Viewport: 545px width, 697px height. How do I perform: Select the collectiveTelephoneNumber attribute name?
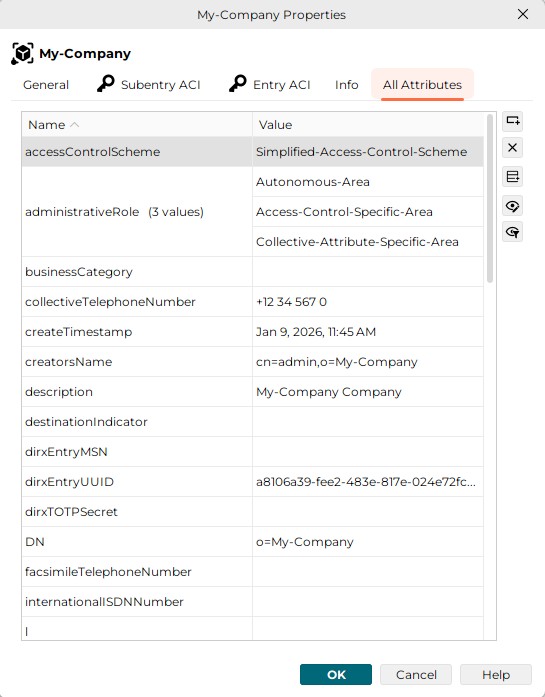click(137, 302)
